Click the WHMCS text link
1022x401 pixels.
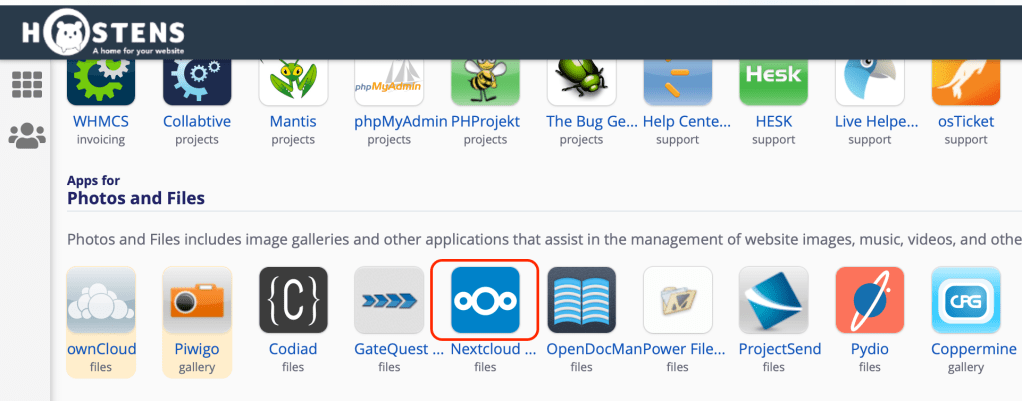pyautogui.click(x=101, y=121)
